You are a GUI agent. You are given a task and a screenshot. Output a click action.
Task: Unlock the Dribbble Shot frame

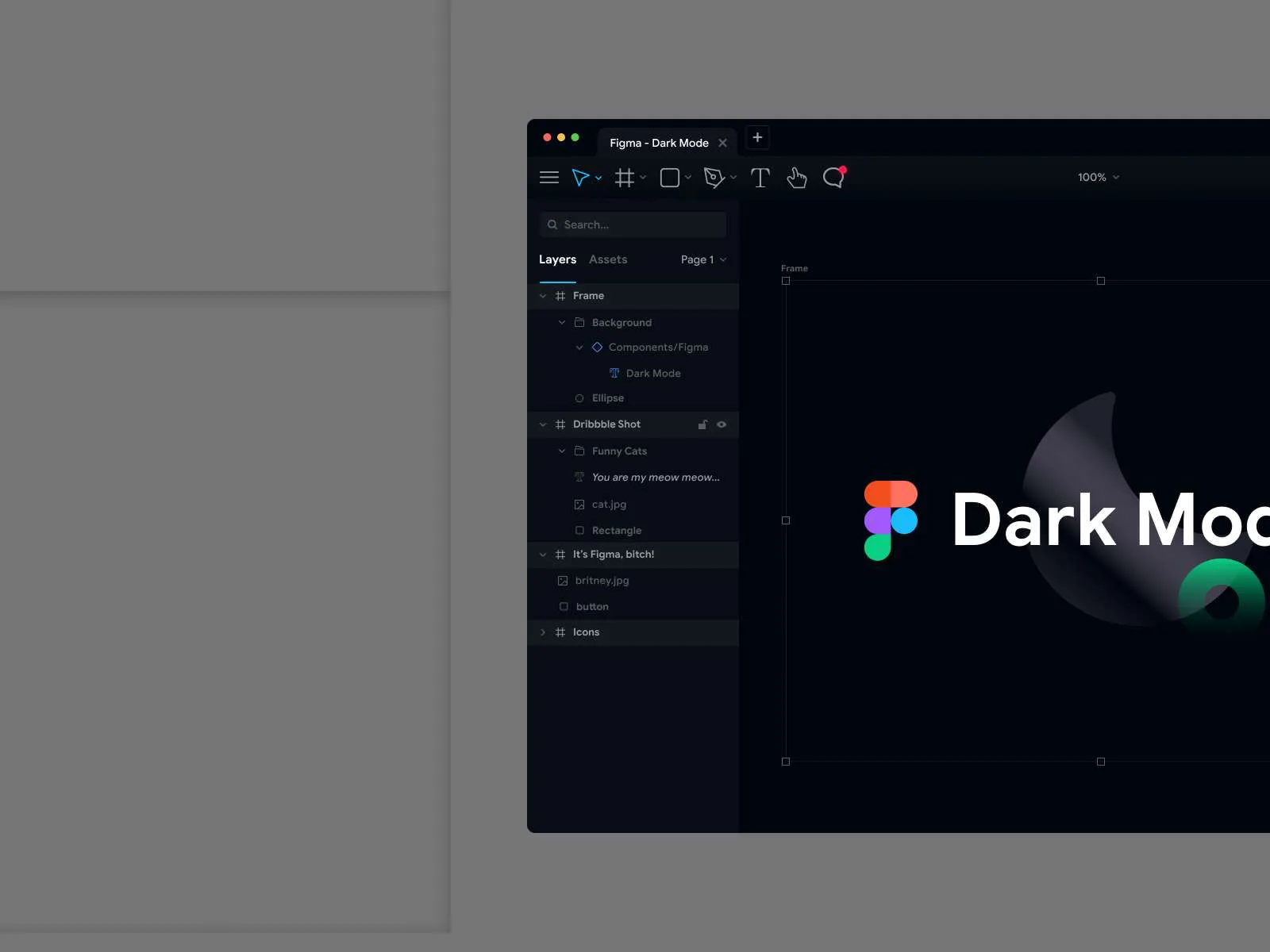702,424
